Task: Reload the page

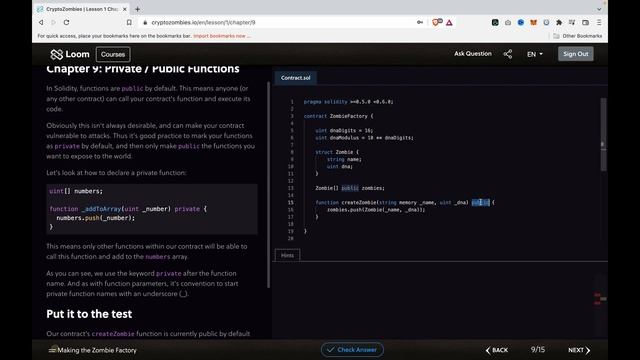Action: tap(66, 22)
